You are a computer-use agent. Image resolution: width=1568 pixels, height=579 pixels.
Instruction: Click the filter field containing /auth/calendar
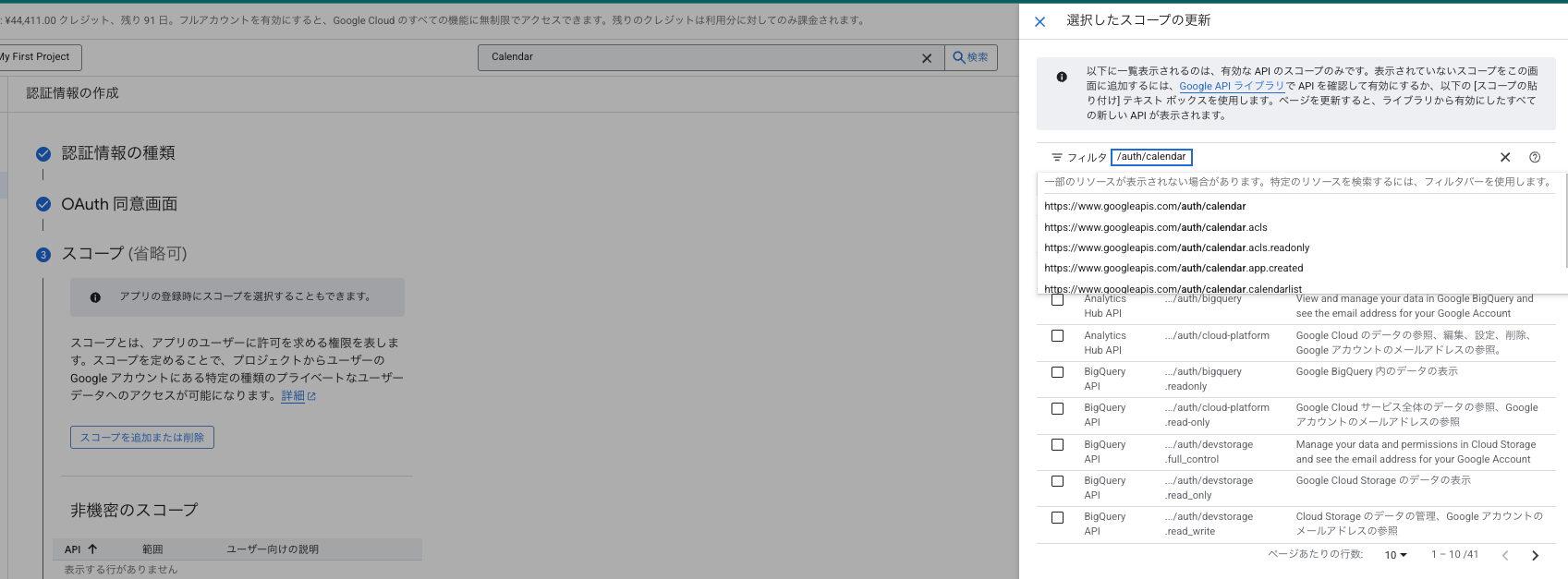pos(1151,157)
